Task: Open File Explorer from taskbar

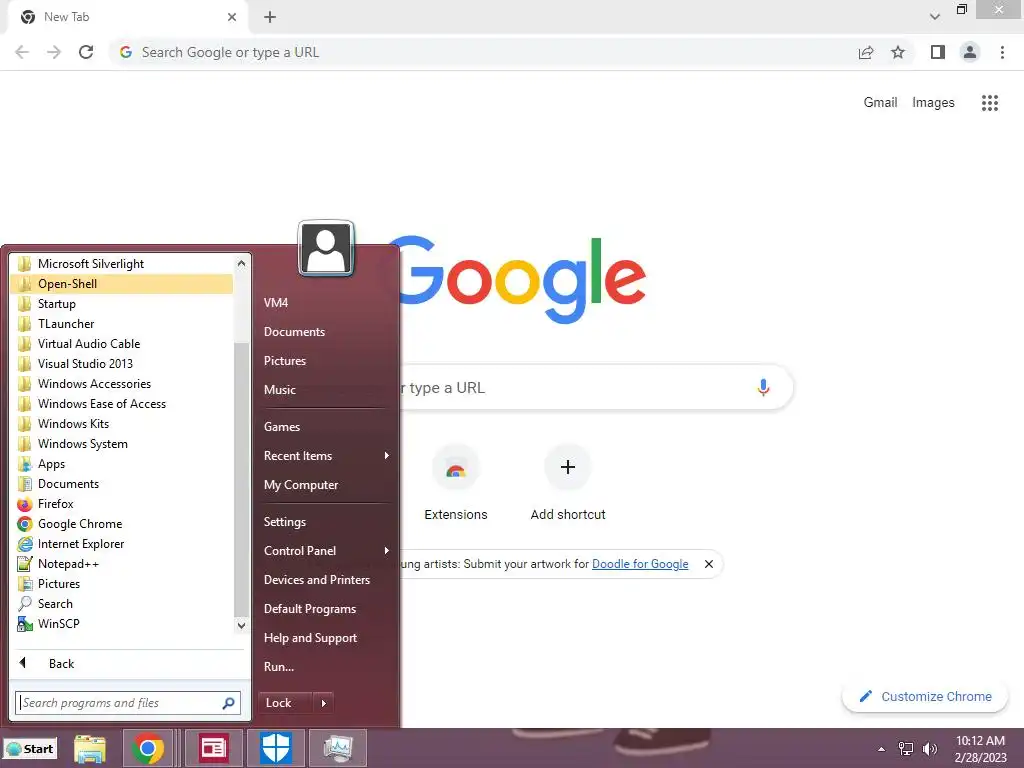Action: pyautogui.click(x=89, y=748)
